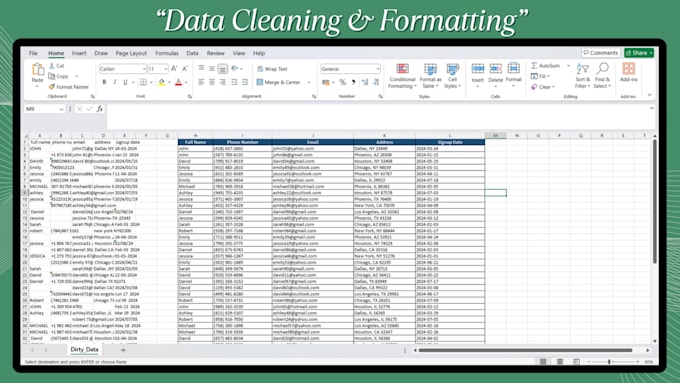Adjust the zoom slider
680x383 pixels.
point(609,361)
